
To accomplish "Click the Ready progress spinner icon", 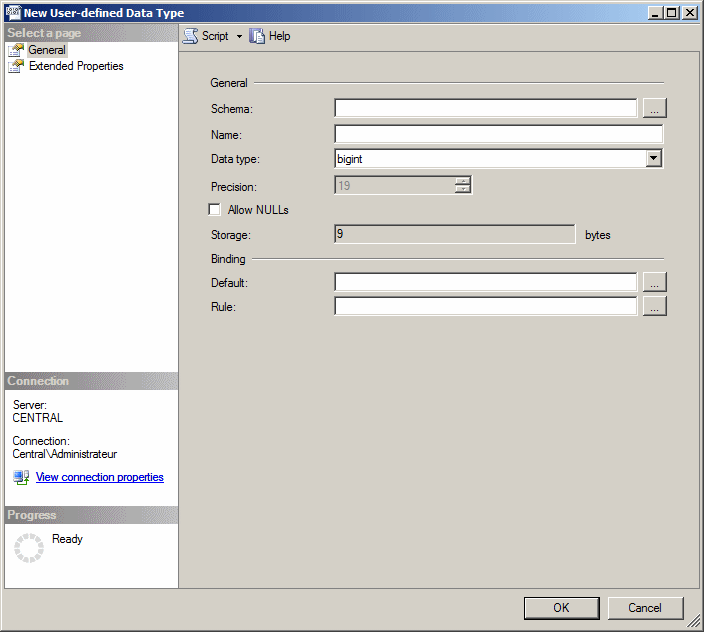I will tap(29, 548).
